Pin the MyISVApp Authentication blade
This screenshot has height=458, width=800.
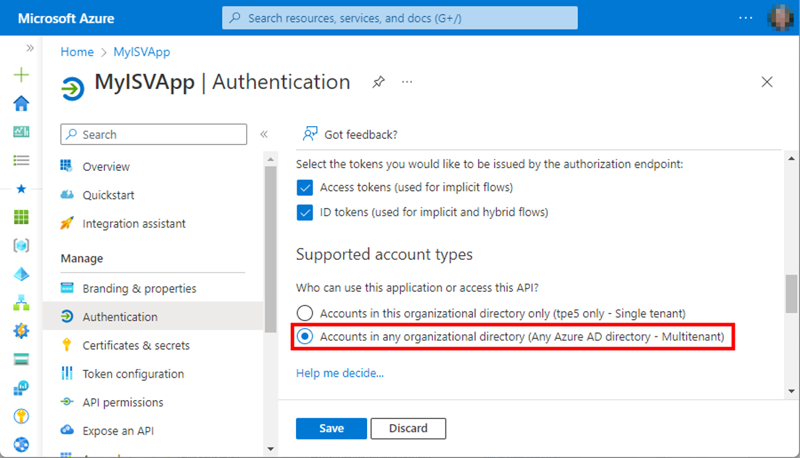point(378,82)
